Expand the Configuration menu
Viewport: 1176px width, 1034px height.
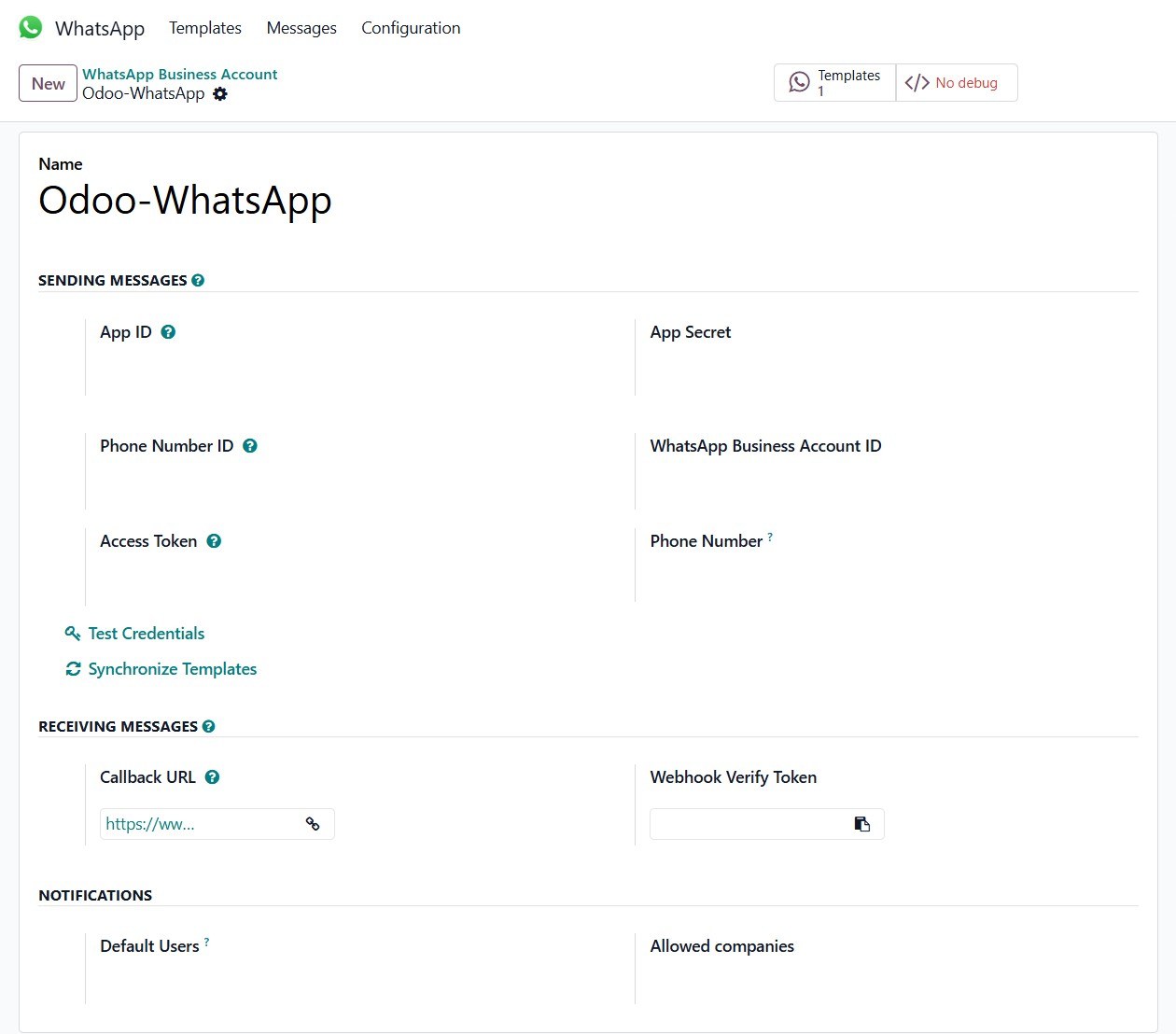click(411, 28)
